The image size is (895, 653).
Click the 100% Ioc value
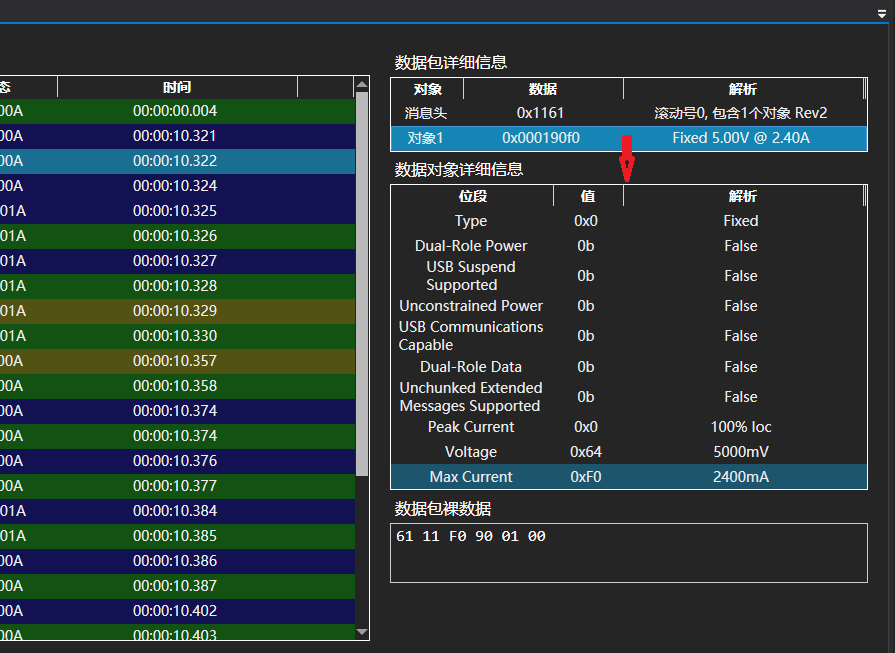(x=741, y=427)
